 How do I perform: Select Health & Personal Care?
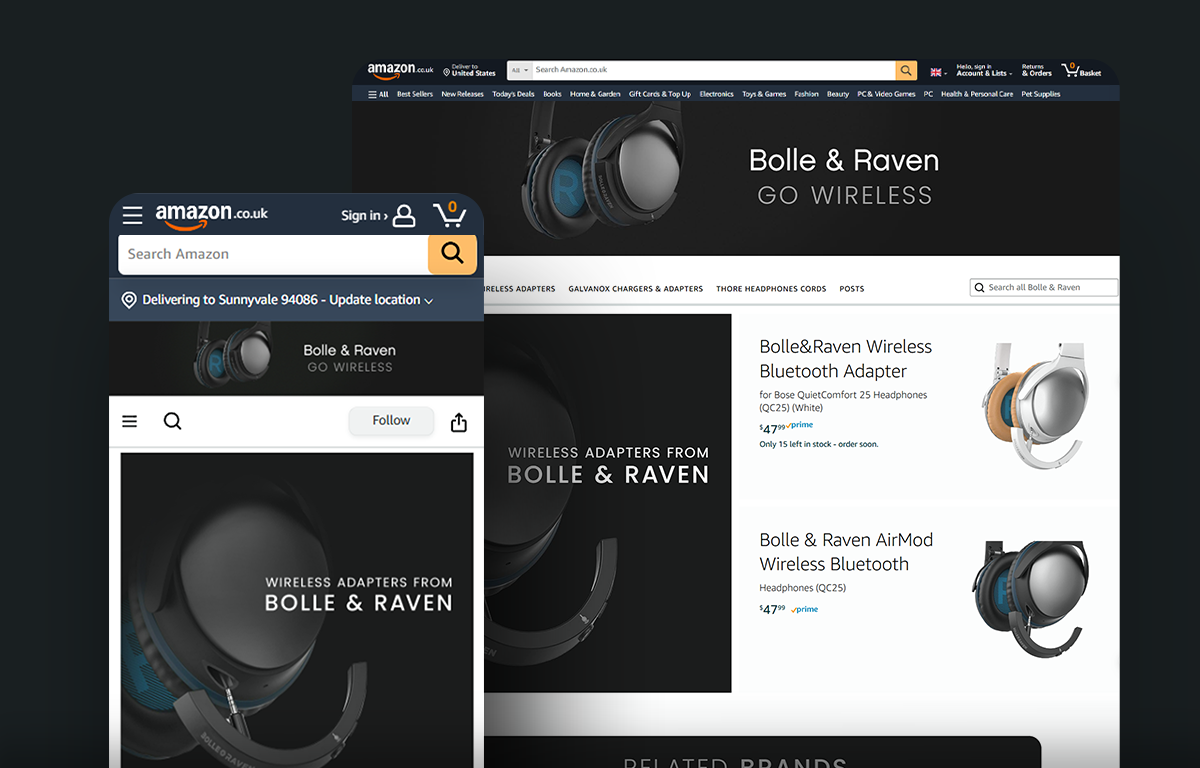coord(977,94)
